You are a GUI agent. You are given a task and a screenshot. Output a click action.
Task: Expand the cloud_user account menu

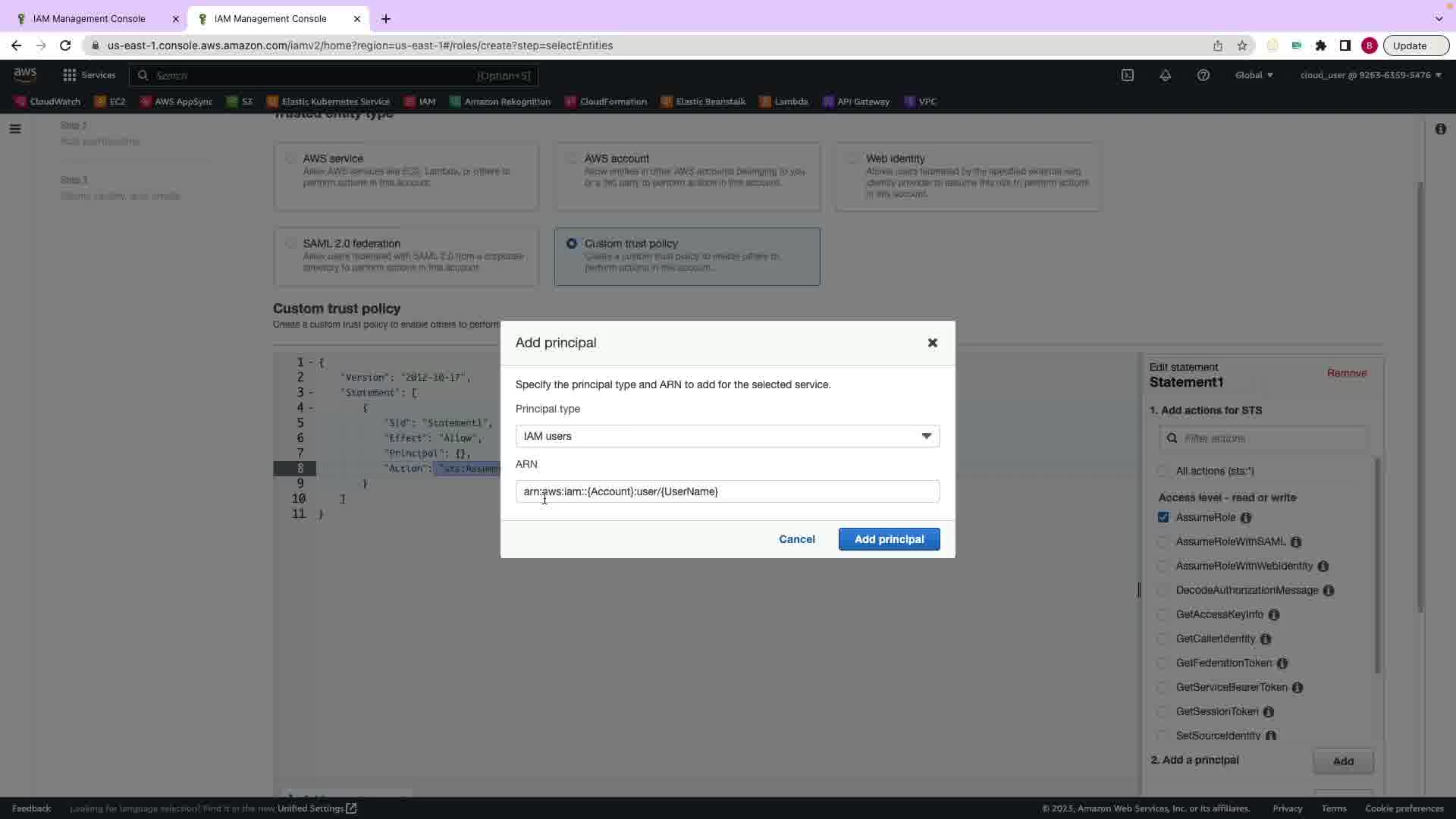click(x=1370, y=75)
